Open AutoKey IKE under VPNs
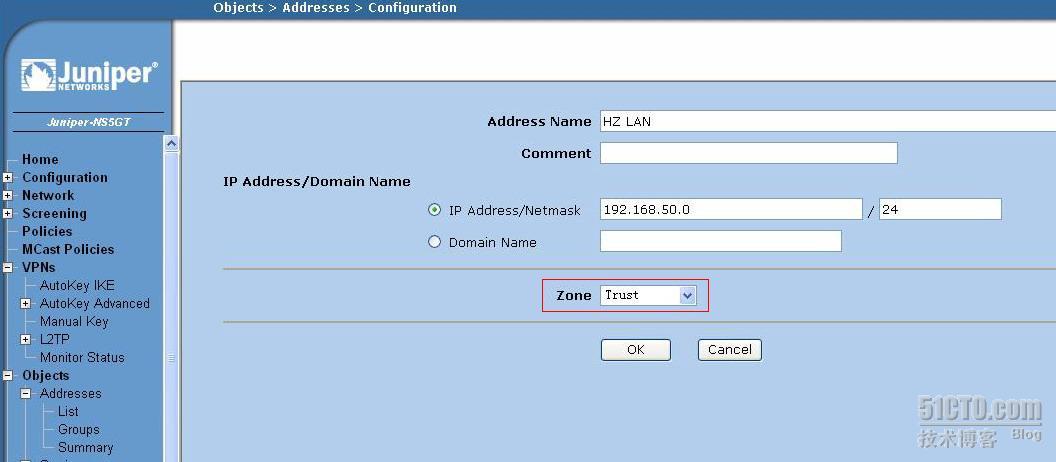The width and height of the screenshot is (1056, 462). point(77,286)
